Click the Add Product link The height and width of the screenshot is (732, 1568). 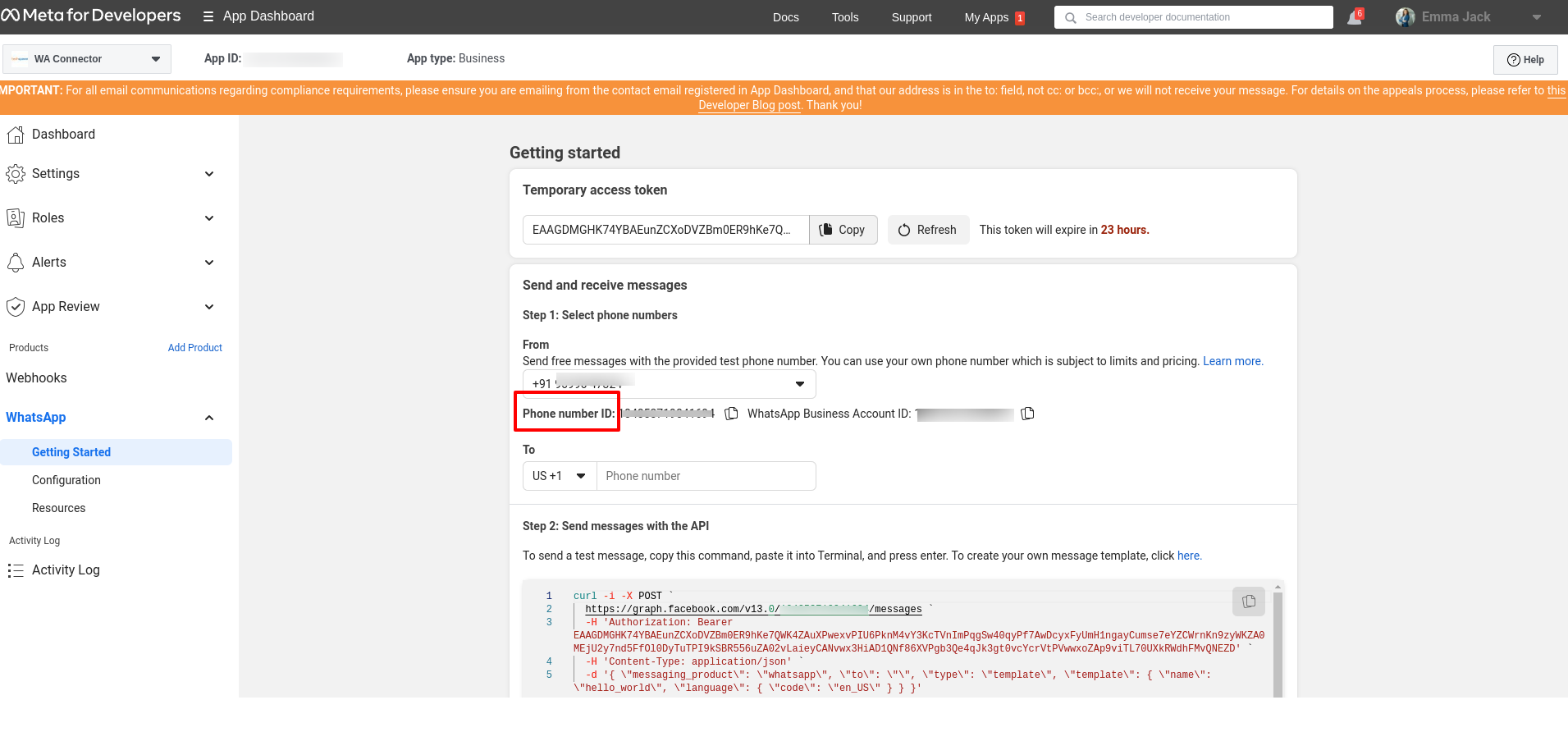coord(195,348)
